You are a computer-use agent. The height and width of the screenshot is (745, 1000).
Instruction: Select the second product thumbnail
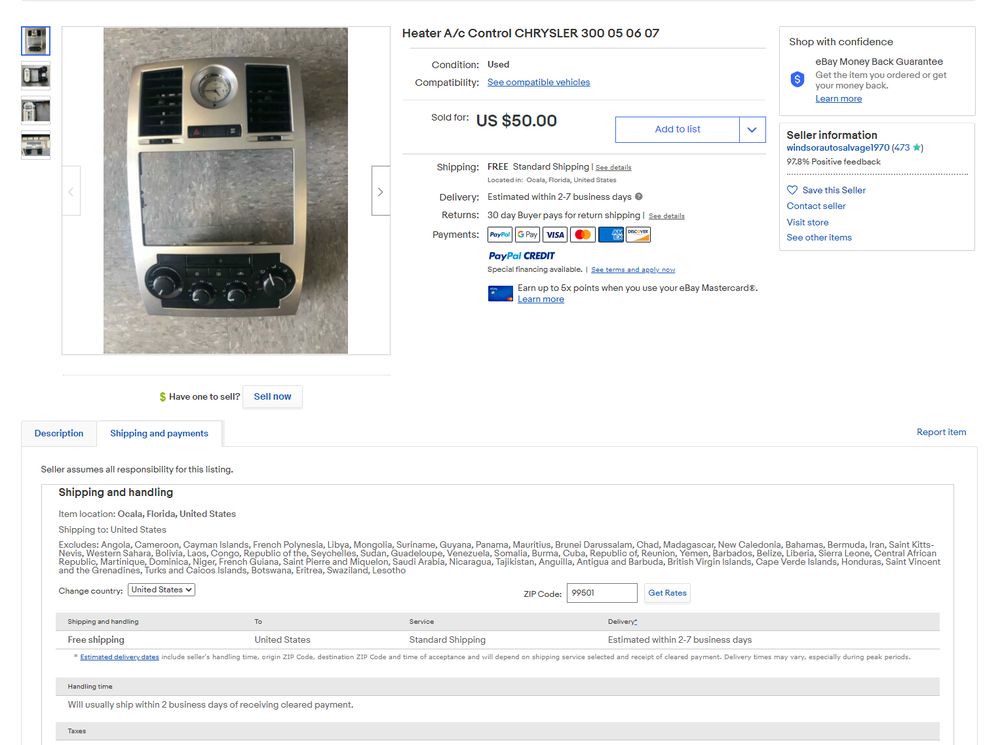point(36,76)
